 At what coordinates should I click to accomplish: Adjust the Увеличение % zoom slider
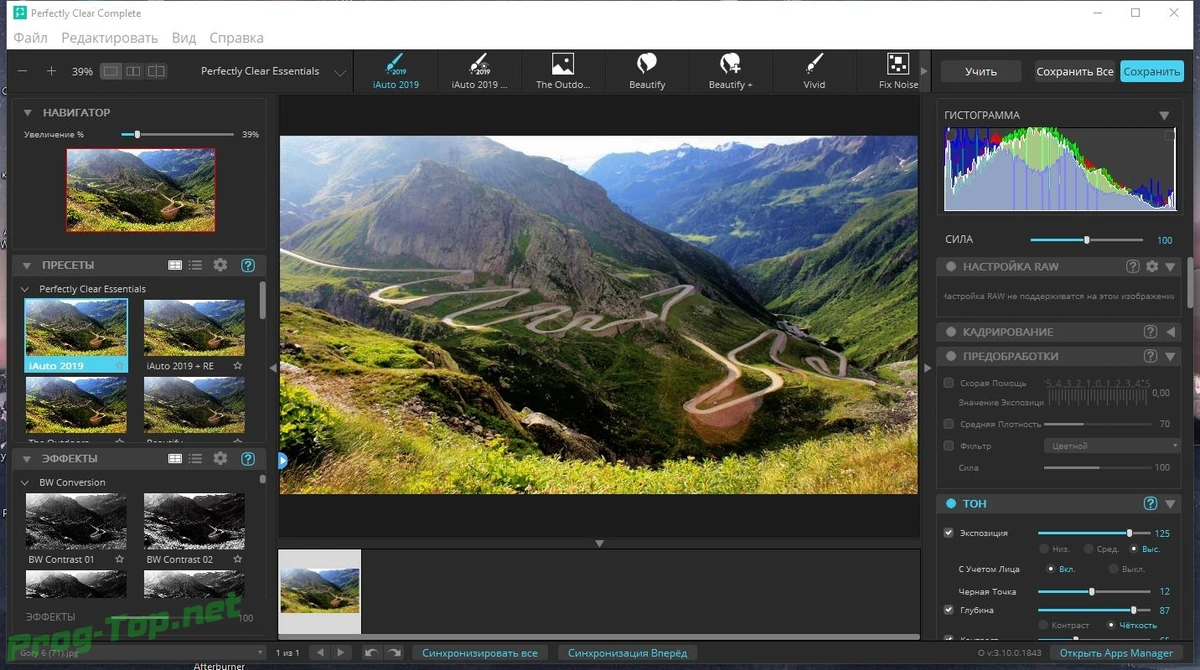tap(178, 134)
